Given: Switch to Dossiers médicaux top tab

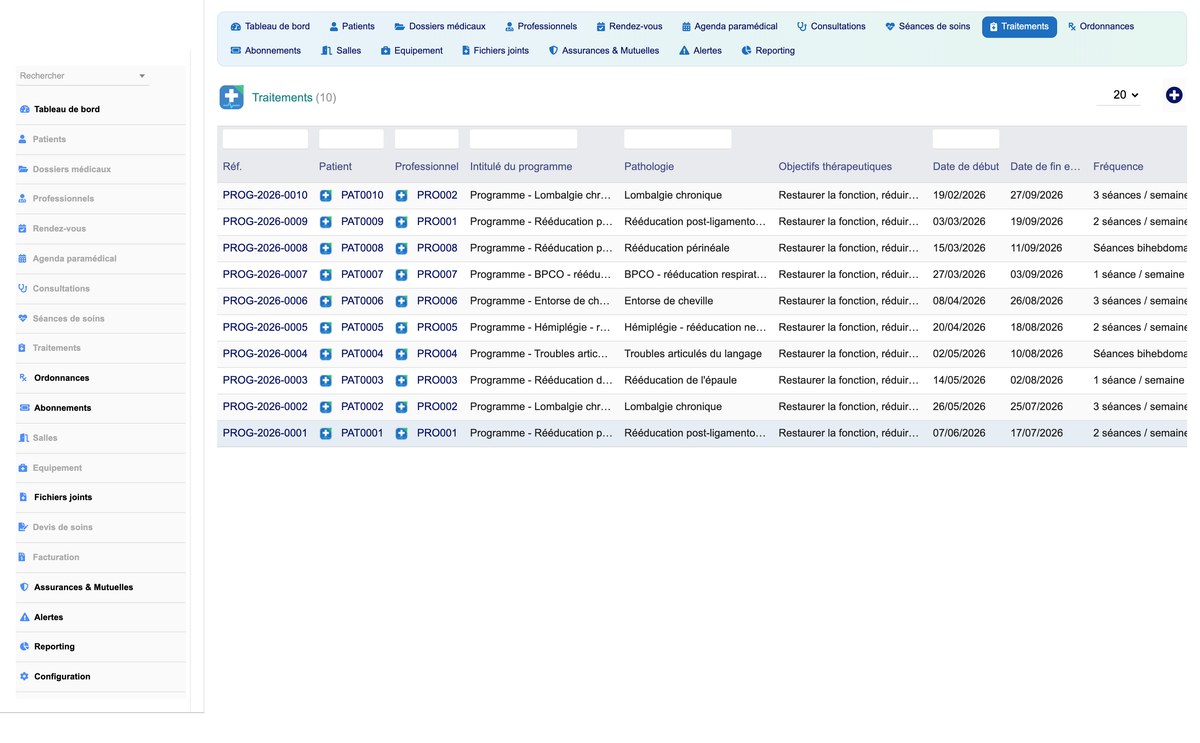Looking at the screenshot, I should click(x=440, y=26).
